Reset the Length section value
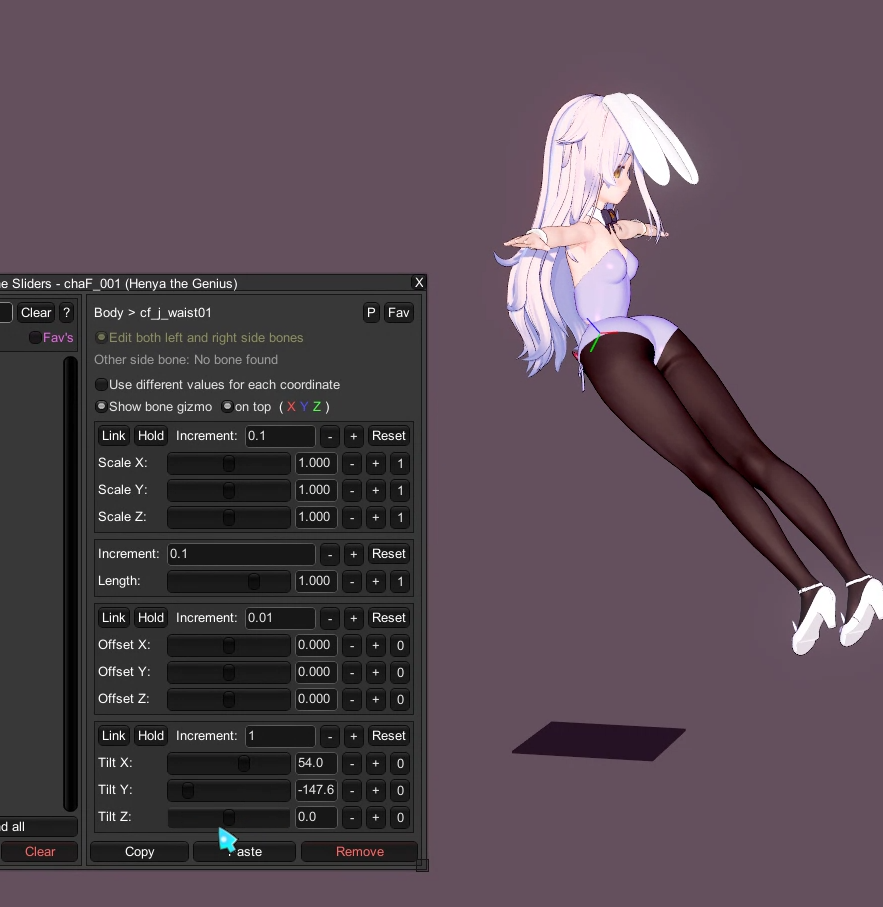883x907 pixels. pos(389,554)
